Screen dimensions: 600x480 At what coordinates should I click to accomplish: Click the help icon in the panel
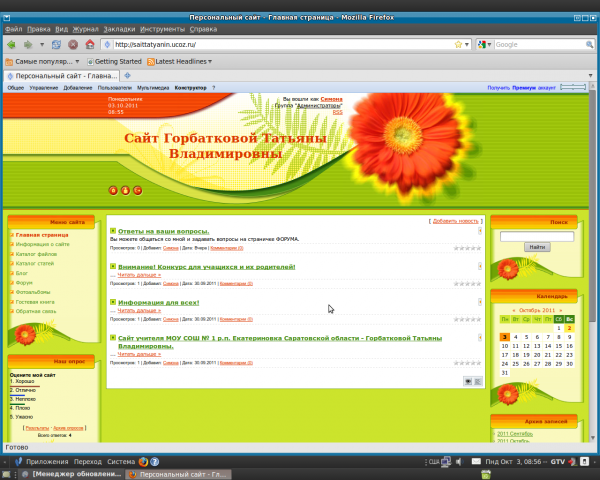(155, 462)
